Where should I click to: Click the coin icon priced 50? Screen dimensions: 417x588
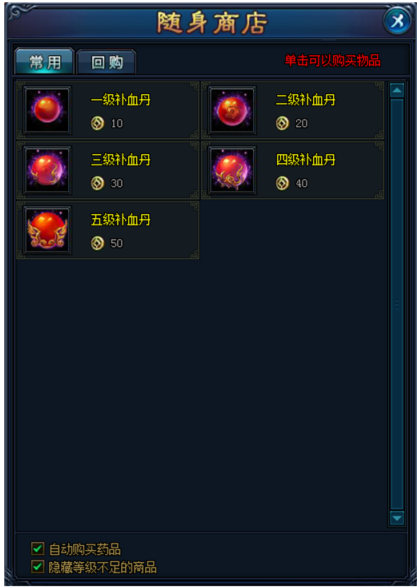(x=98, y=243)
